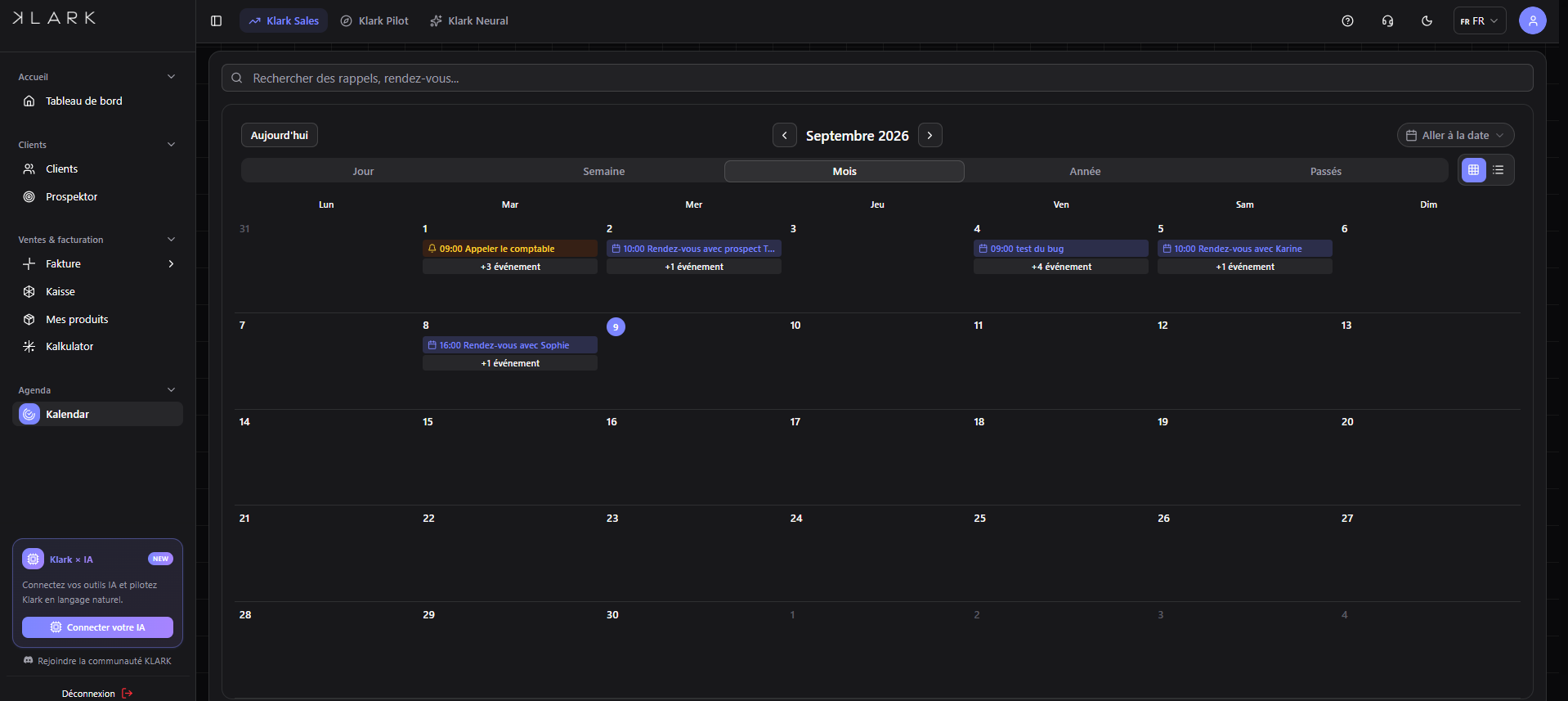Open the Rendez-vous avec Sophie event
Image resolution: width=1568 pixels, height=701 pixels.
coord(510,345)
